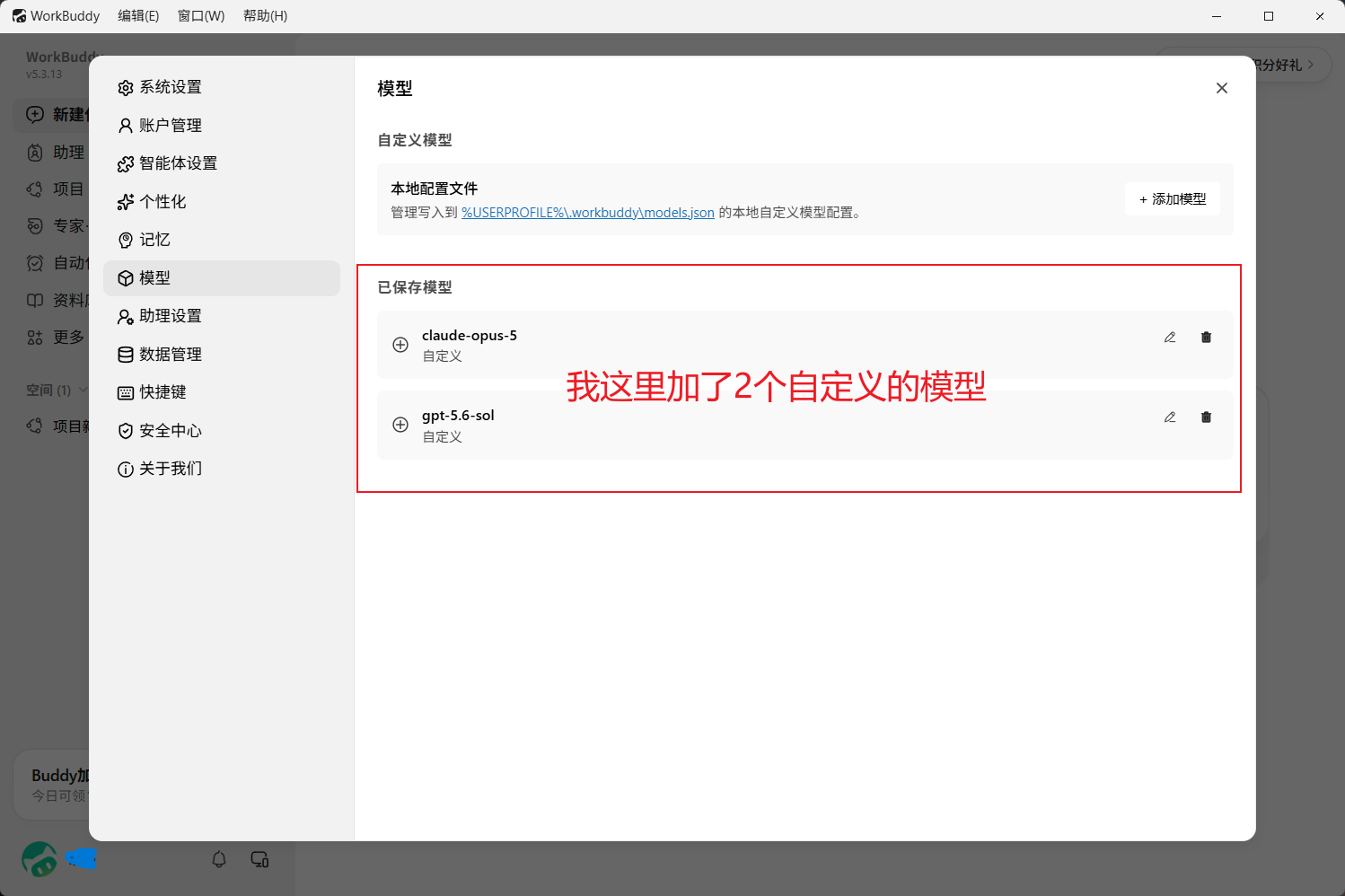
Task: Open the 编辑(E) menu
Action: pos(138,16)
